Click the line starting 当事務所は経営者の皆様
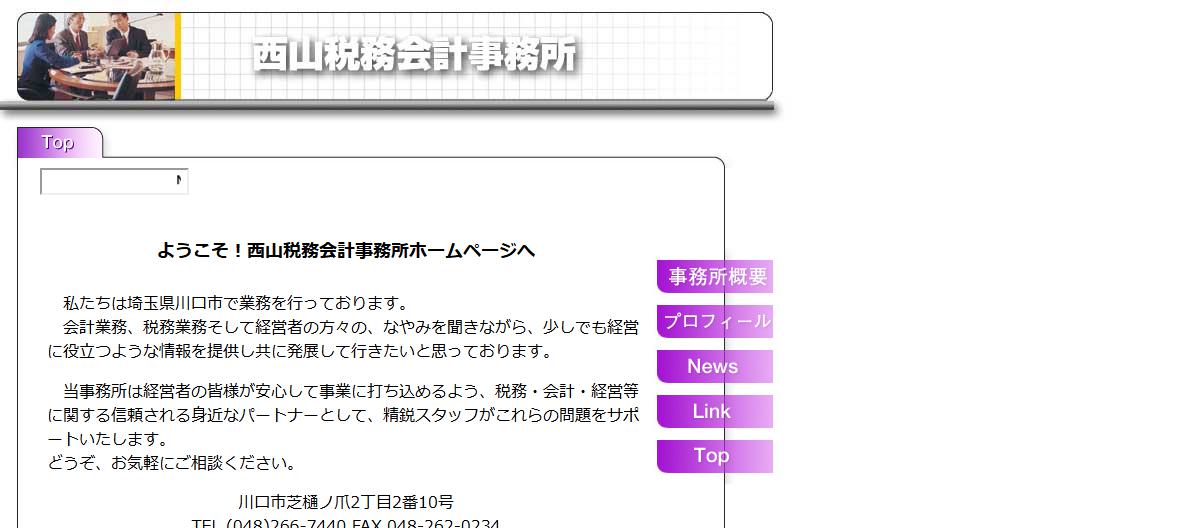 coord(351,391)
